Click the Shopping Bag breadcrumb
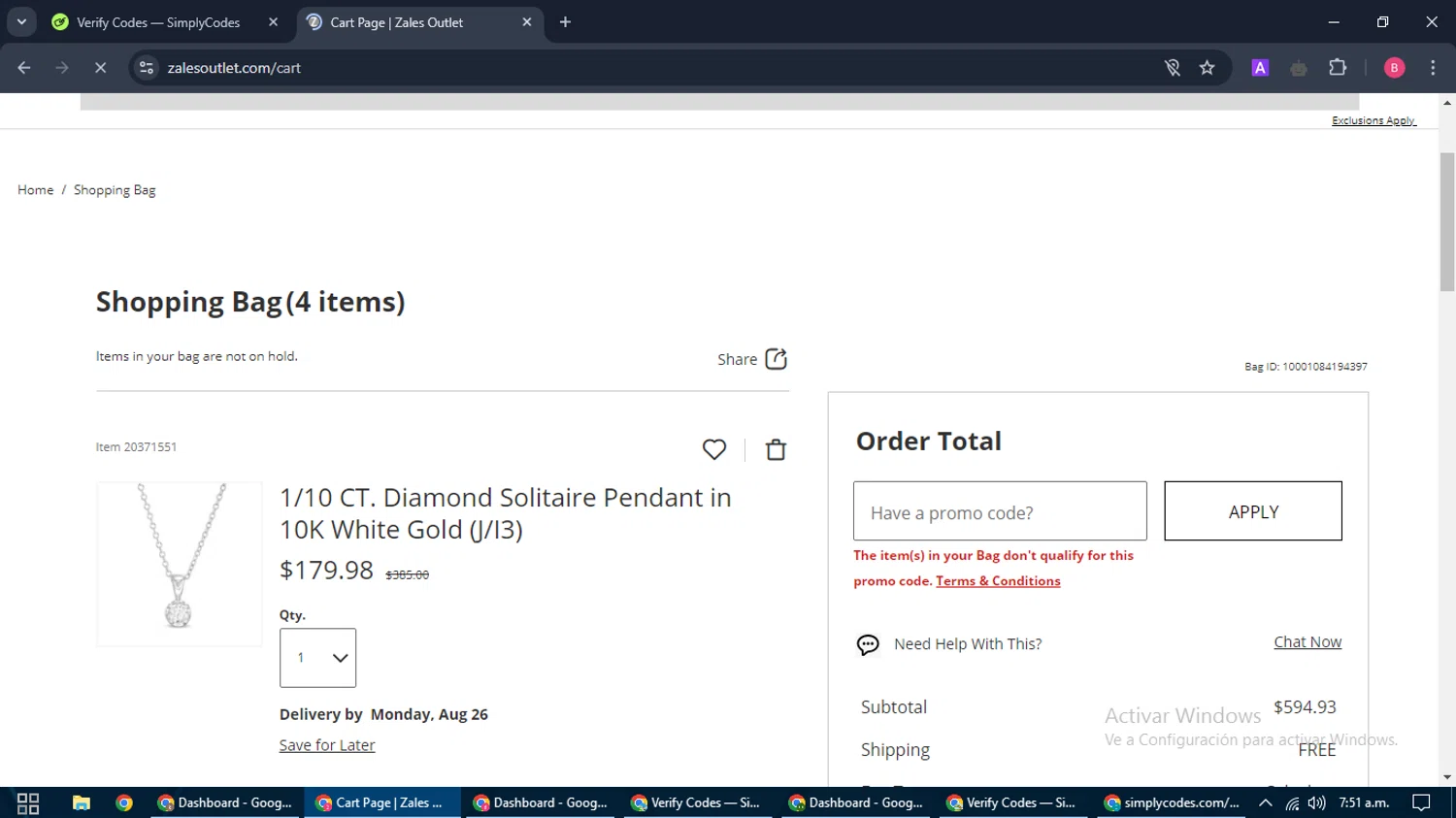This screenshot has height=818, width=1456. click(115, 190)
